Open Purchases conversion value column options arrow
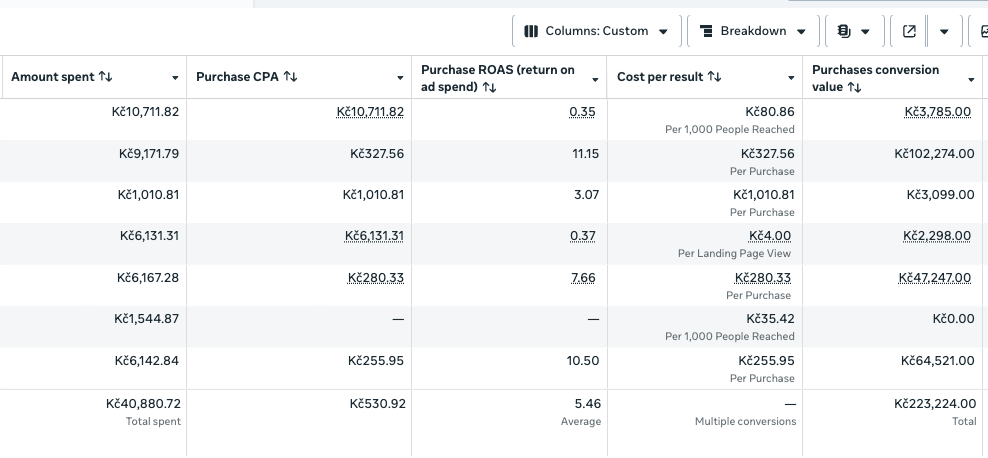 pos(971,78)
